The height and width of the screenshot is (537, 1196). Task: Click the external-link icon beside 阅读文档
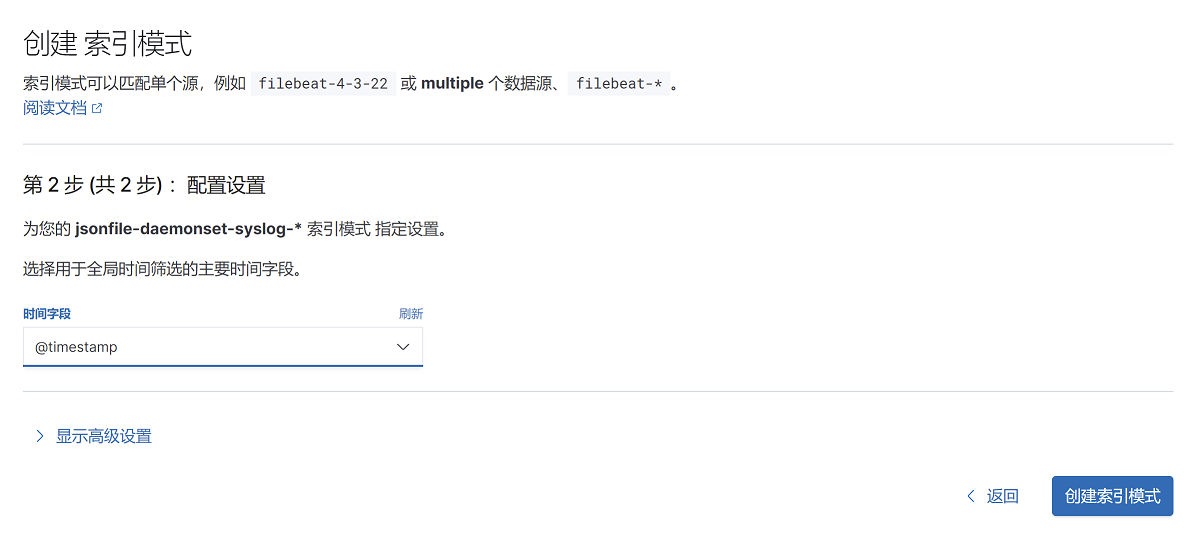click(x=97, y=108)
